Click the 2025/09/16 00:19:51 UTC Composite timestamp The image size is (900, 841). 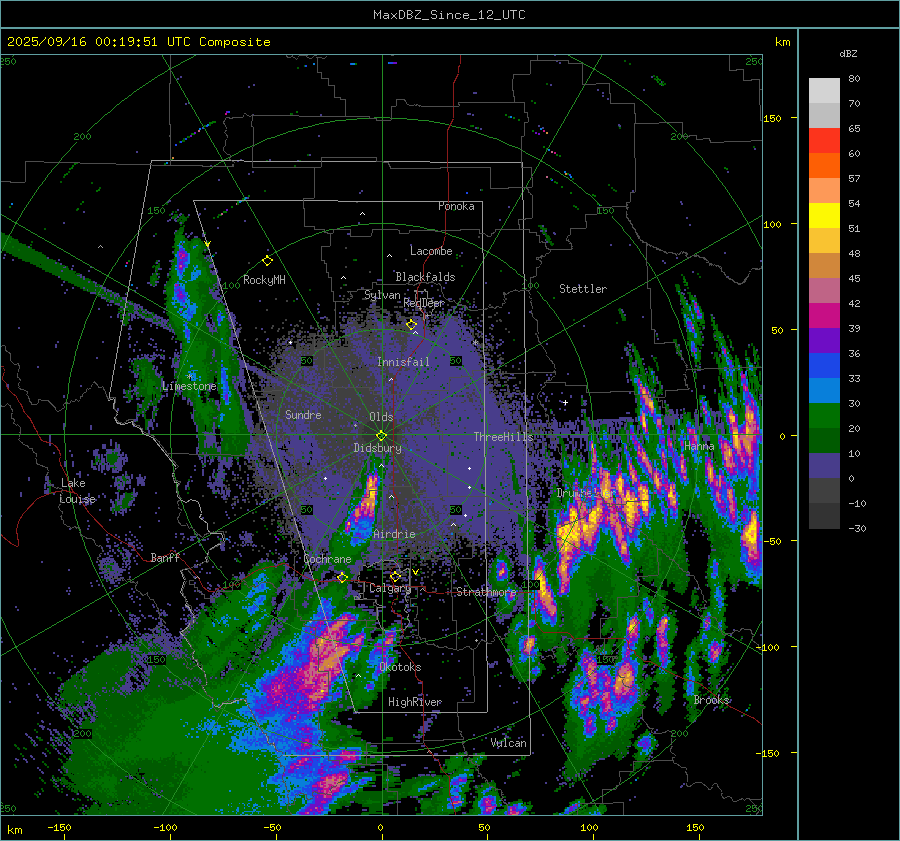click(138, 41)
